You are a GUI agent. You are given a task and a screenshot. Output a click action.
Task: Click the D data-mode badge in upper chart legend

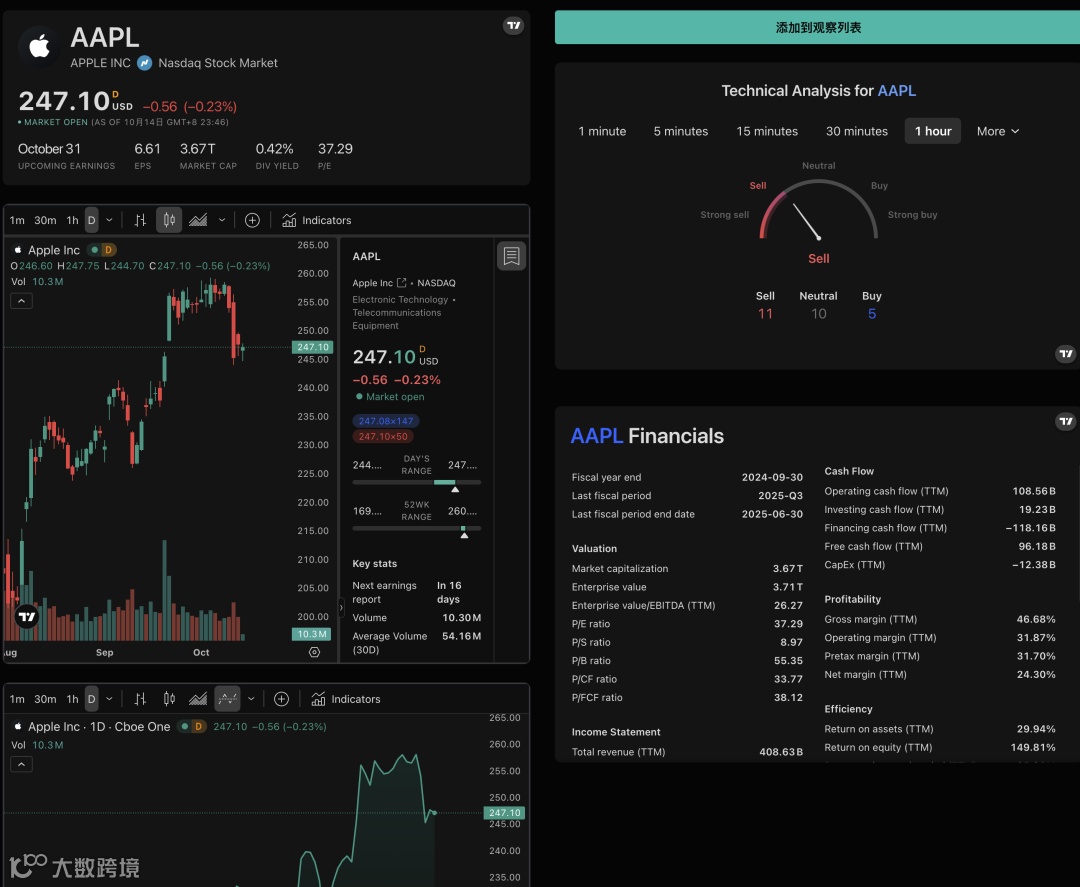[108, 250]
